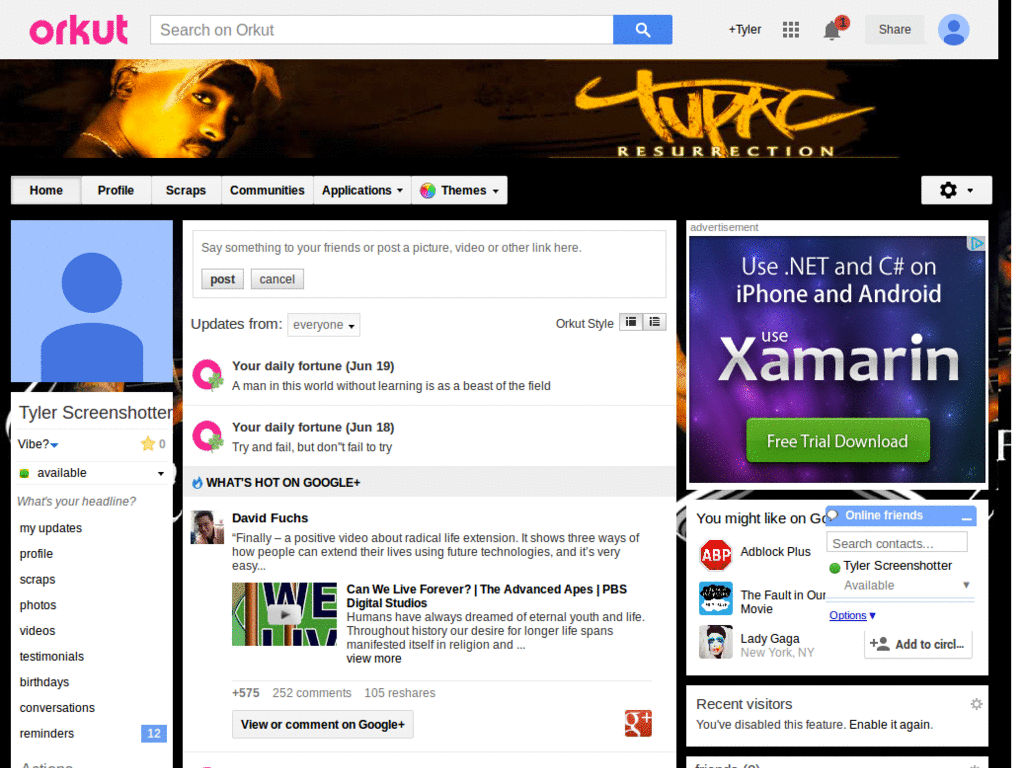Click the Jun 18 fortune icon
The height and width of the screenshot is (768, 1024).
tap(208, 436)
